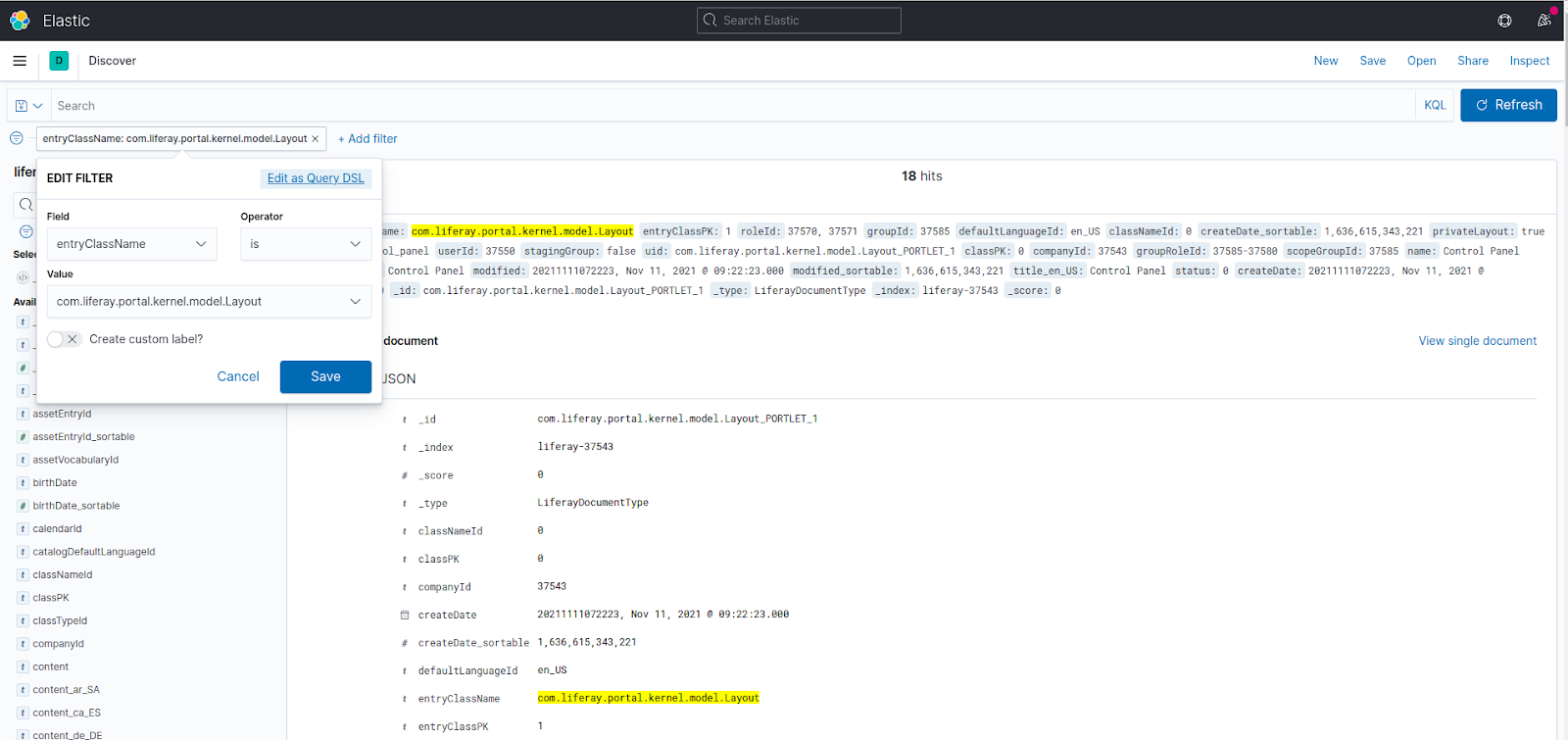This screenshot has height=740, width=1568.
Task: Toggle the Create custom label switch
Action: click(x=64, y=339)
